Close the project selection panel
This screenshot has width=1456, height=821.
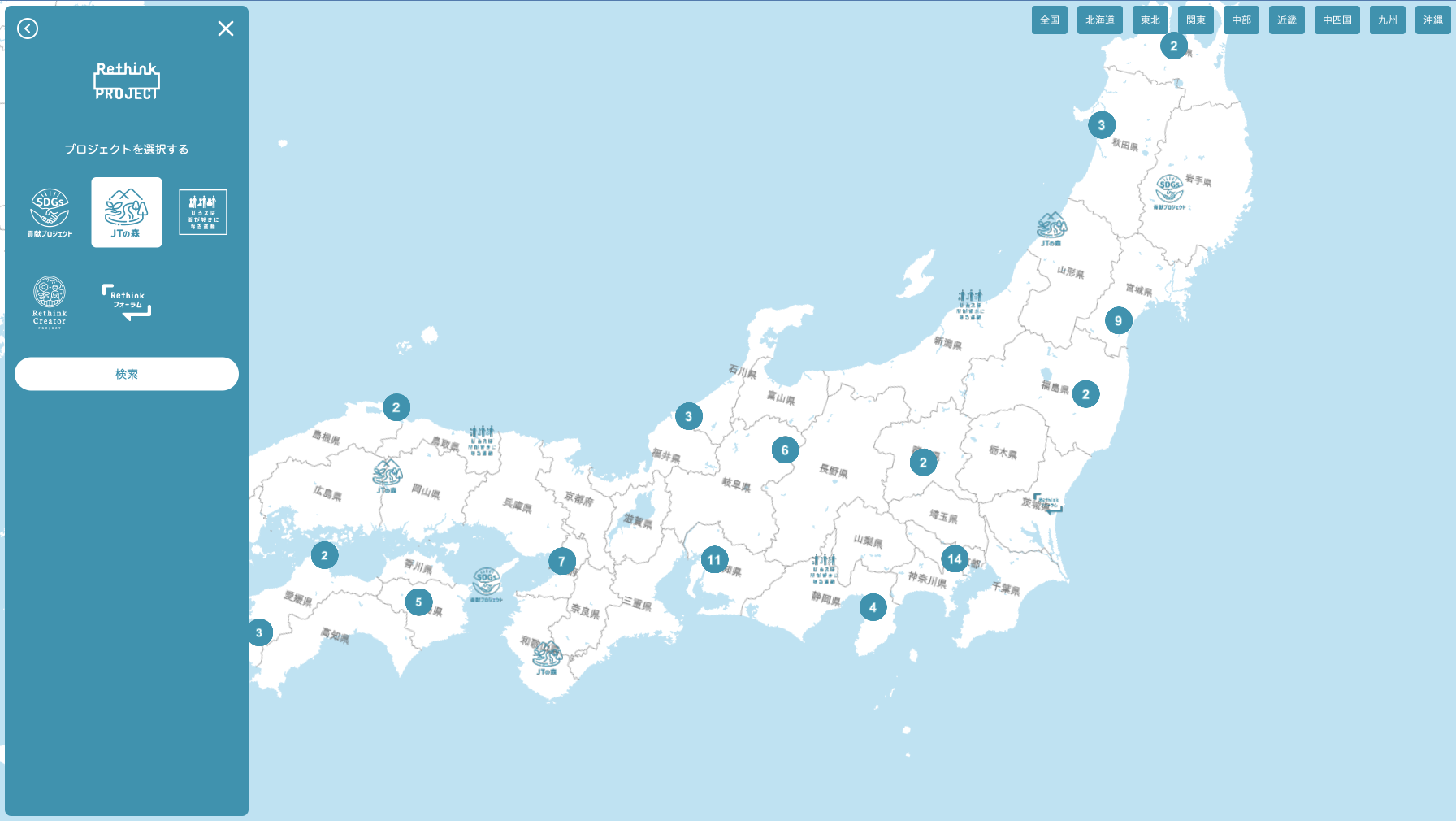pyautogui.click(x=226, y=29)
